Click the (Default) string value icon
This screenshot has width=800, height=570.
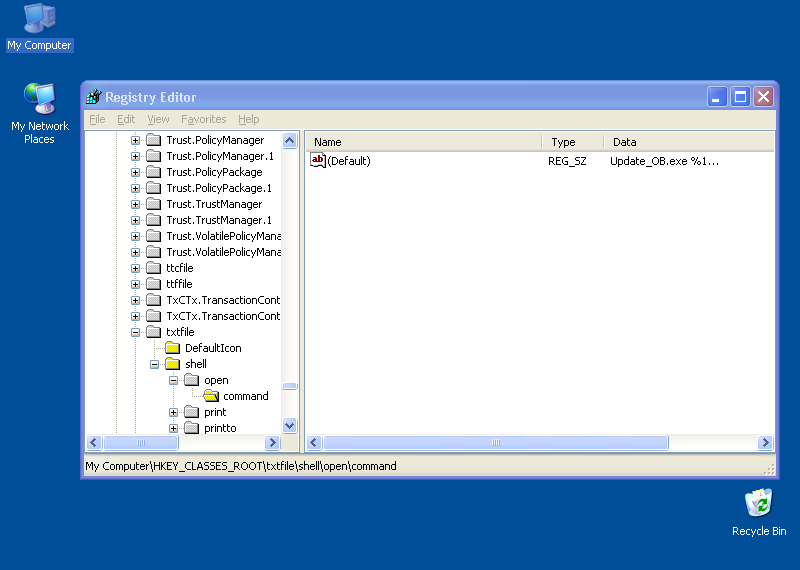pos(317,161)
